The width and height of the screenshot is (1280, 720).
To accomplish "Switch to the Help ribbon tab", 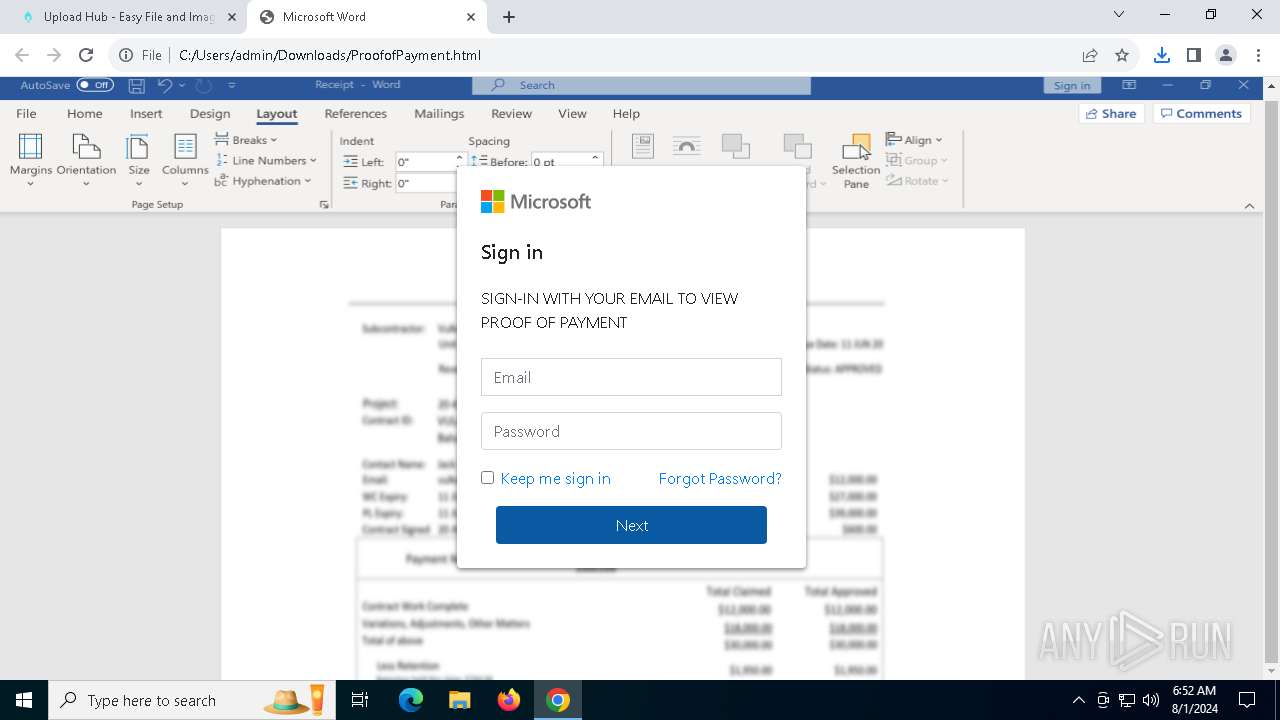I will 626,114.
